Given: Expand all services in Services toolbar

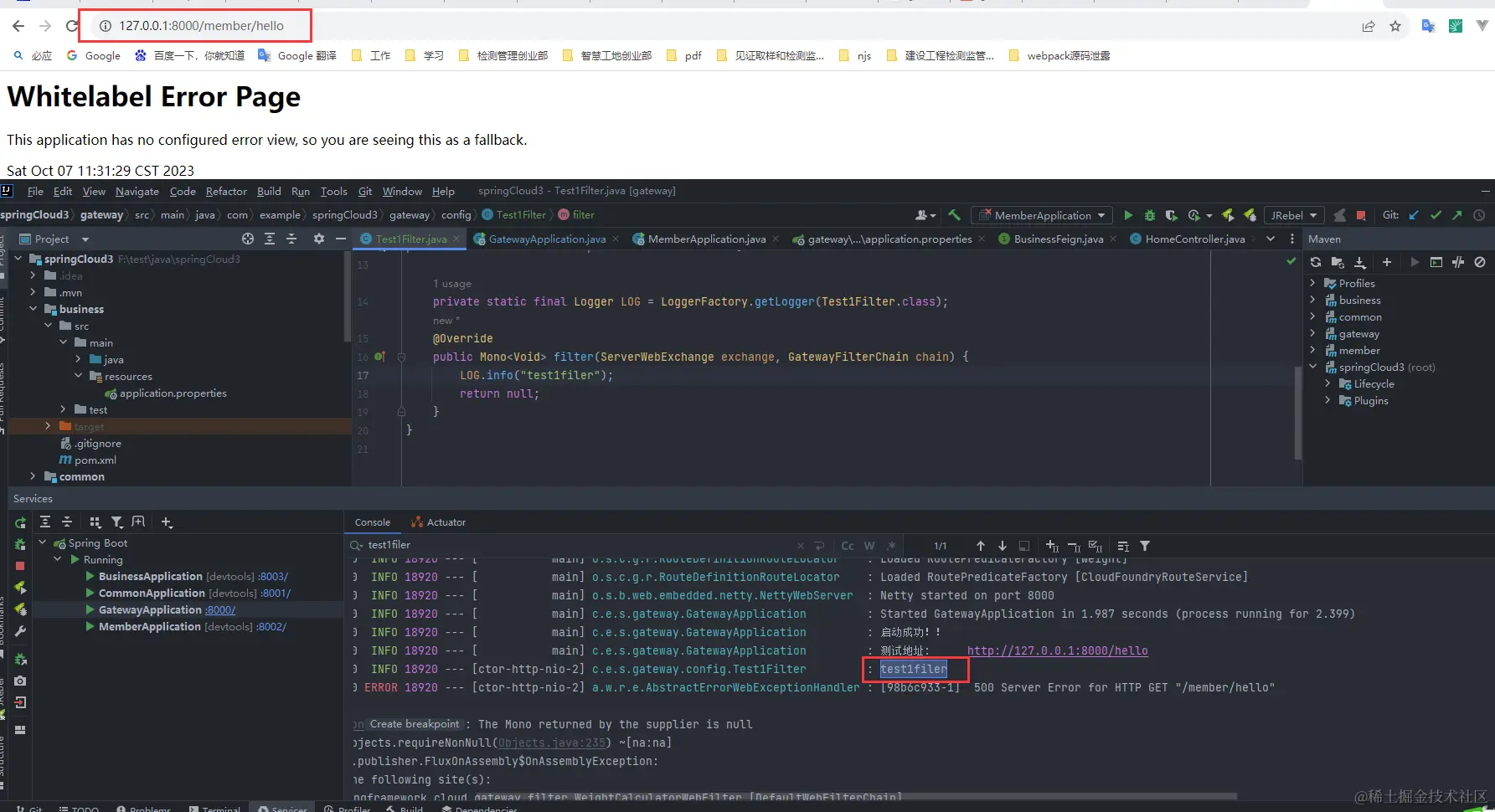Looking at the screenshot, I should [45, 522].
